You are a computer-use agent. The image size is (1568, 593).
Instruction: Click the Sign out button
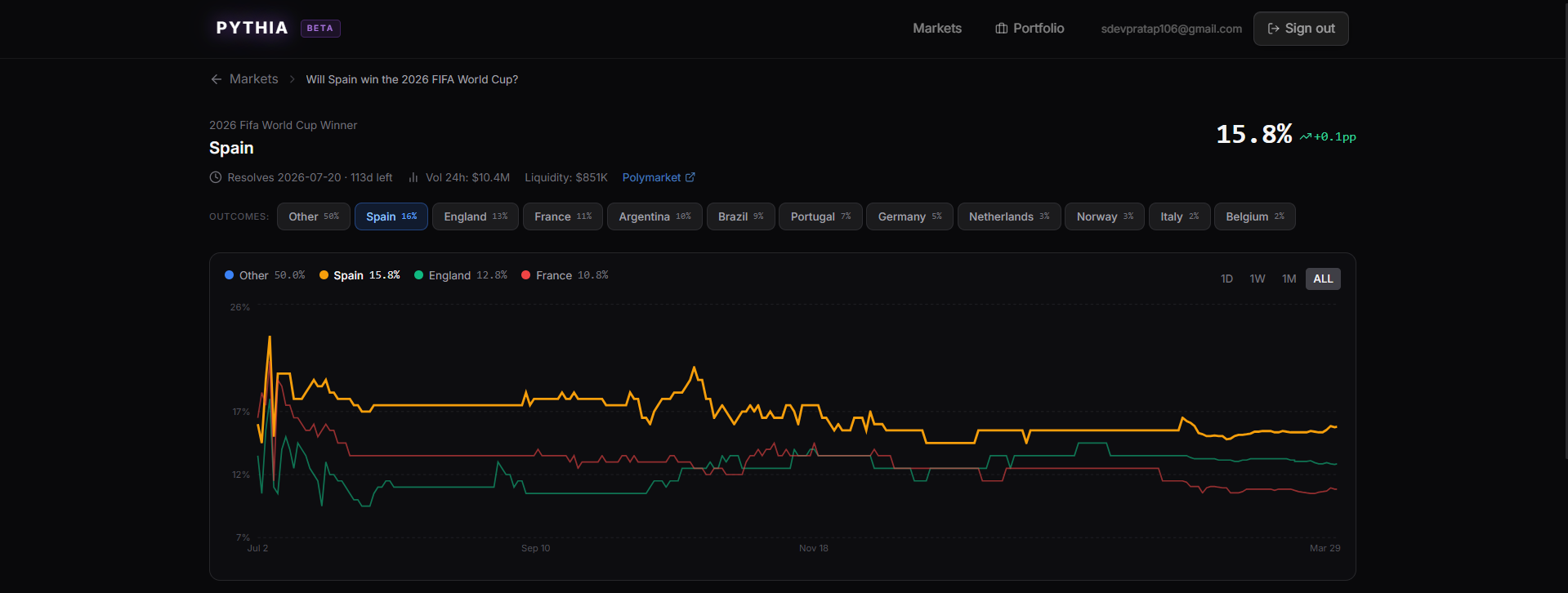(1301, 29)
